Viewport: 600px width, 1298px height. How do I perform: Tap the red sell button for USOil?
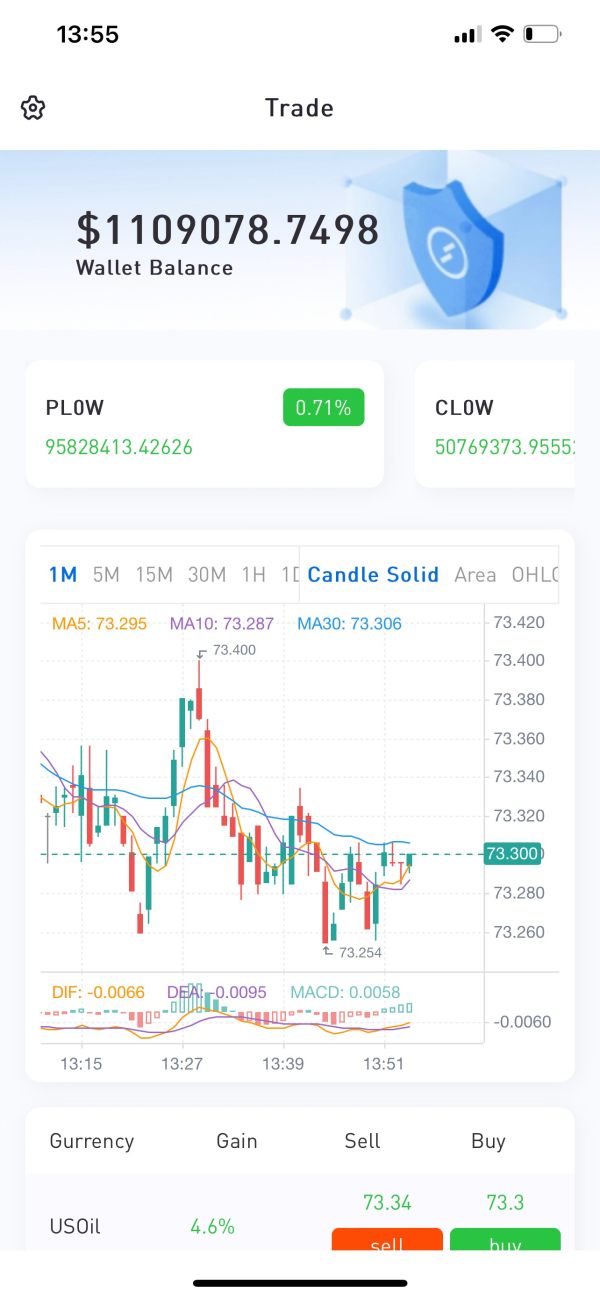click(387, 1239)
